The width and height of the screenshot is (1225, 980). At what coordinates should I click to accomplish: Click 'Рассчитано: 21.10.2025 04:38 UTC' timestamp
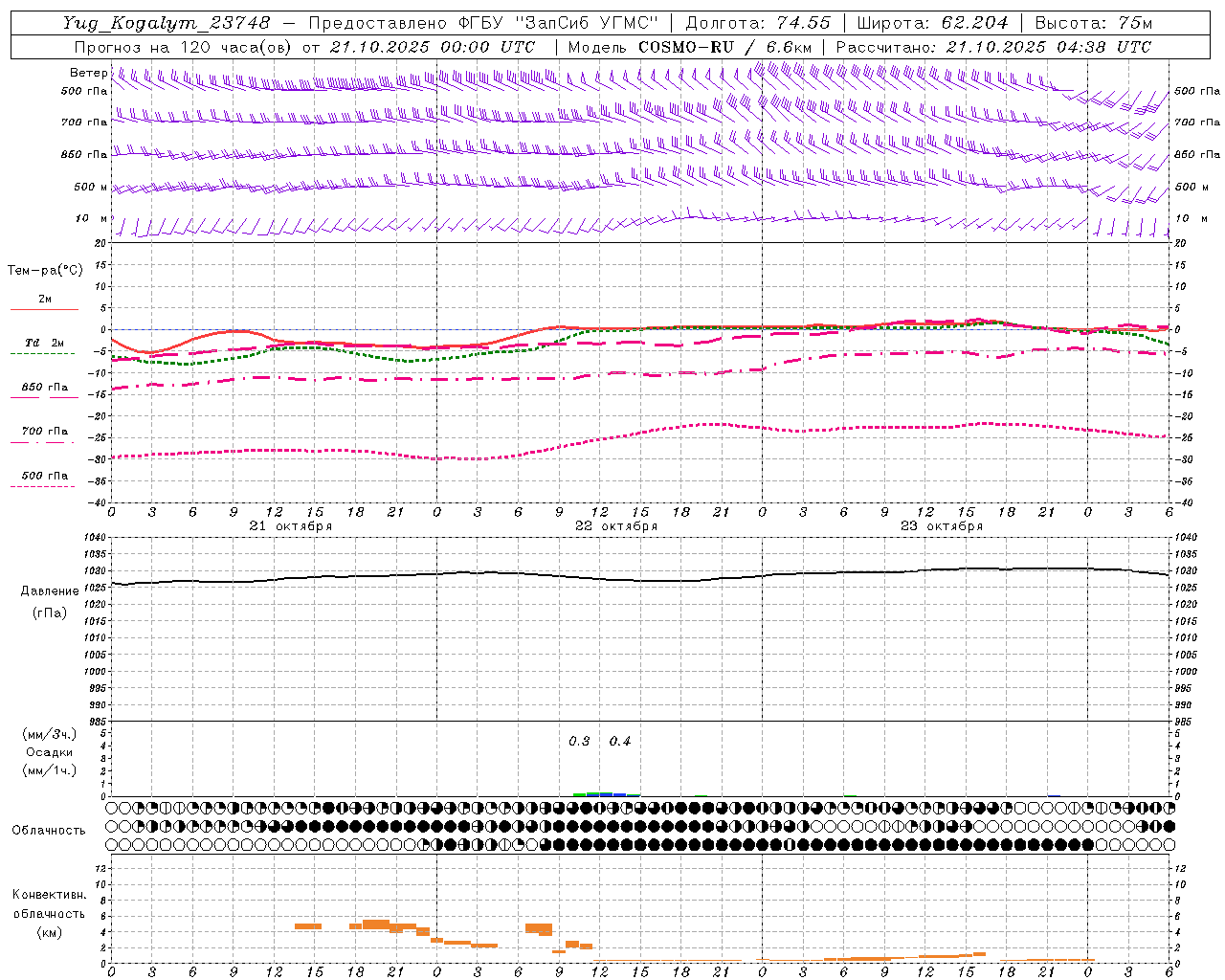coord(993,47)
